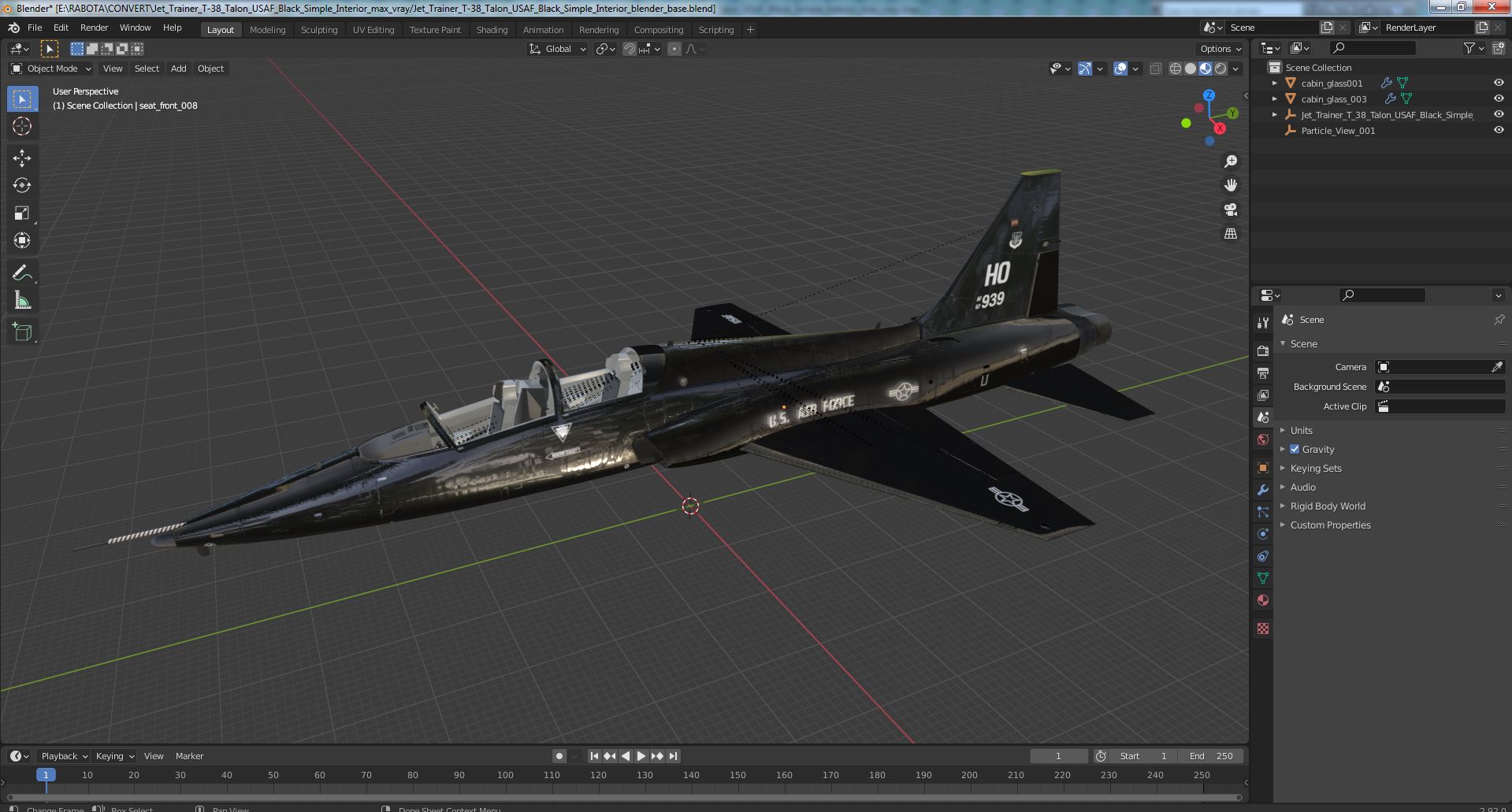Open the View Layer properties tab
The image size is (1512, 812).
[1263, 395]
